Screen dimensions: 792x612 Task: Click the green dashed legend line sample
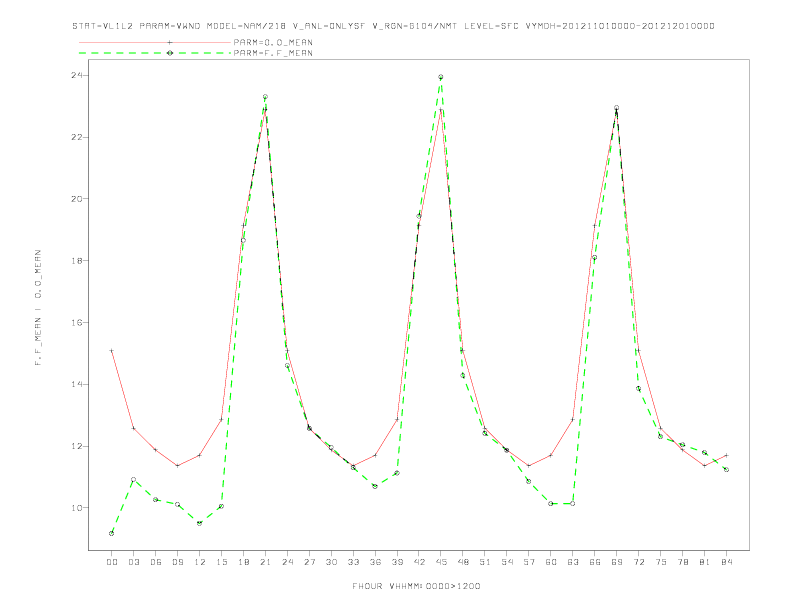tap(155, 53)
